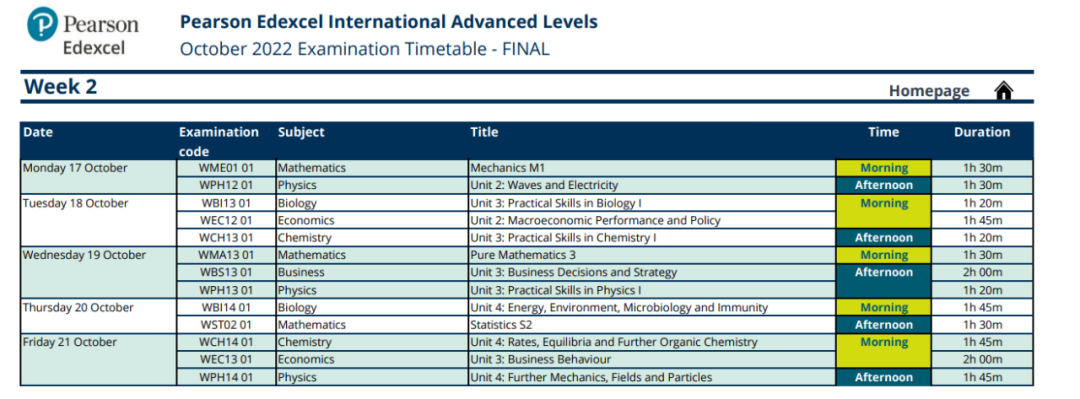
Task: Click the home icon next to Homepage
Action: coord(1004,90)
